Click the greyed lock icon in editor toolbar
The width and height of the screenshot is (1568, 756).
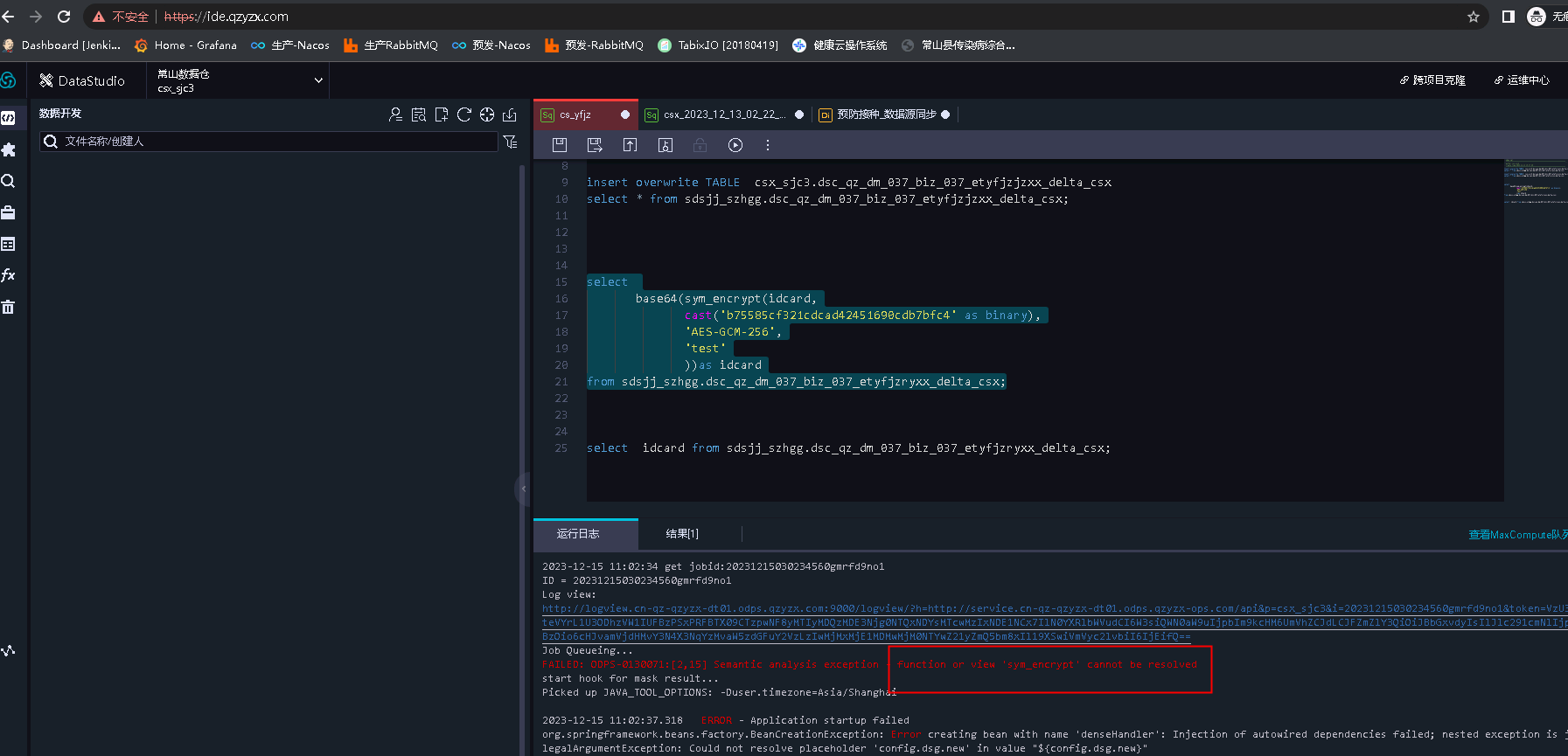700,145
